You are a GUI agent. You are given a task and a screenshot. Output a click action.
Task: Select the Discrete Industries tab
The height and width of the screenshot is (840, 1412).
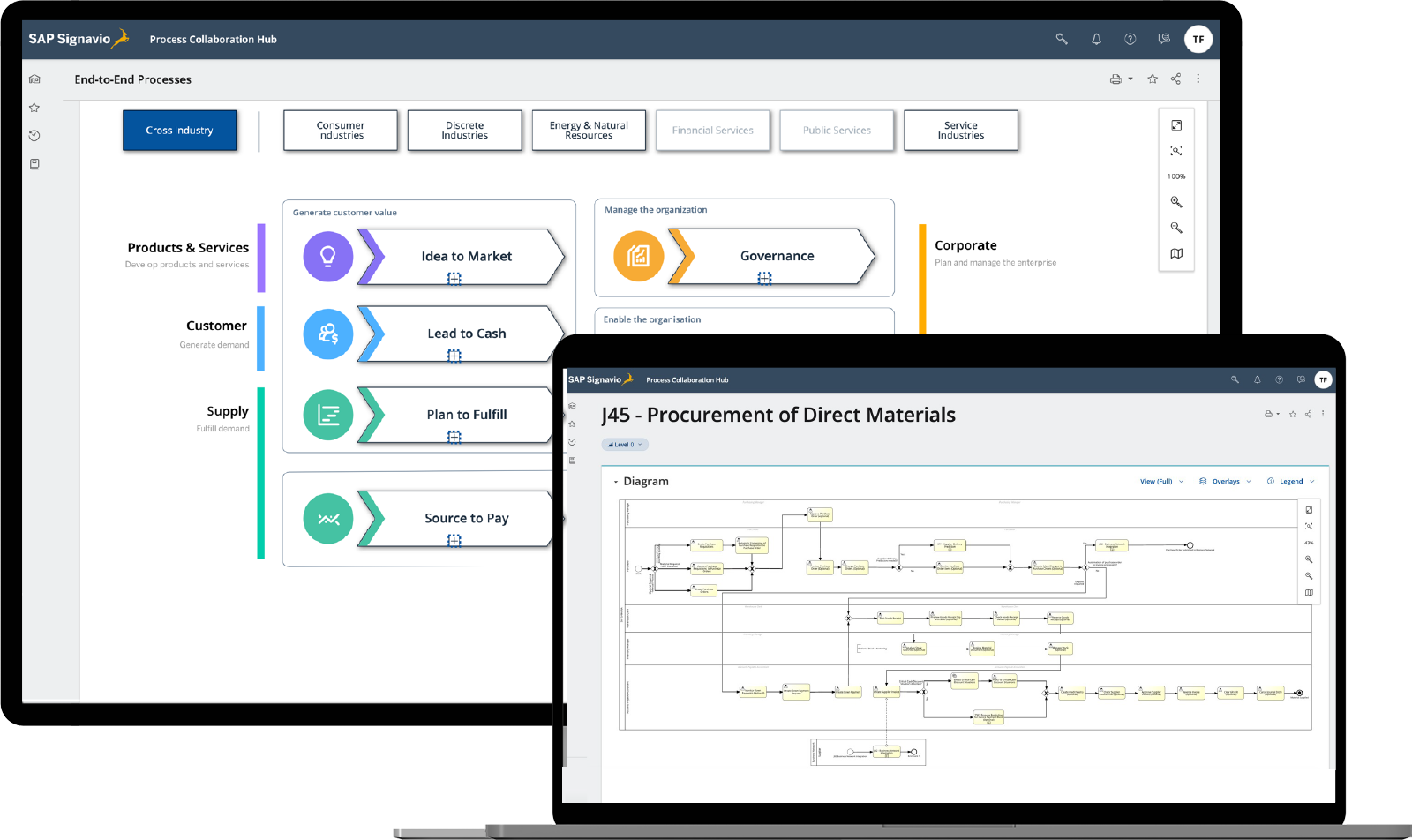(464, 130)
